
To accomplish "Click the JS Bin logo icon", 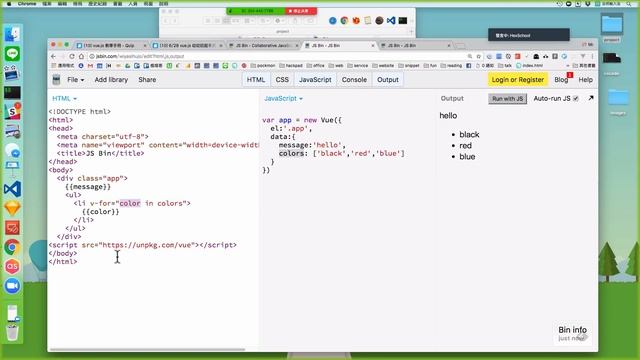I will click(x=56, y=80).
